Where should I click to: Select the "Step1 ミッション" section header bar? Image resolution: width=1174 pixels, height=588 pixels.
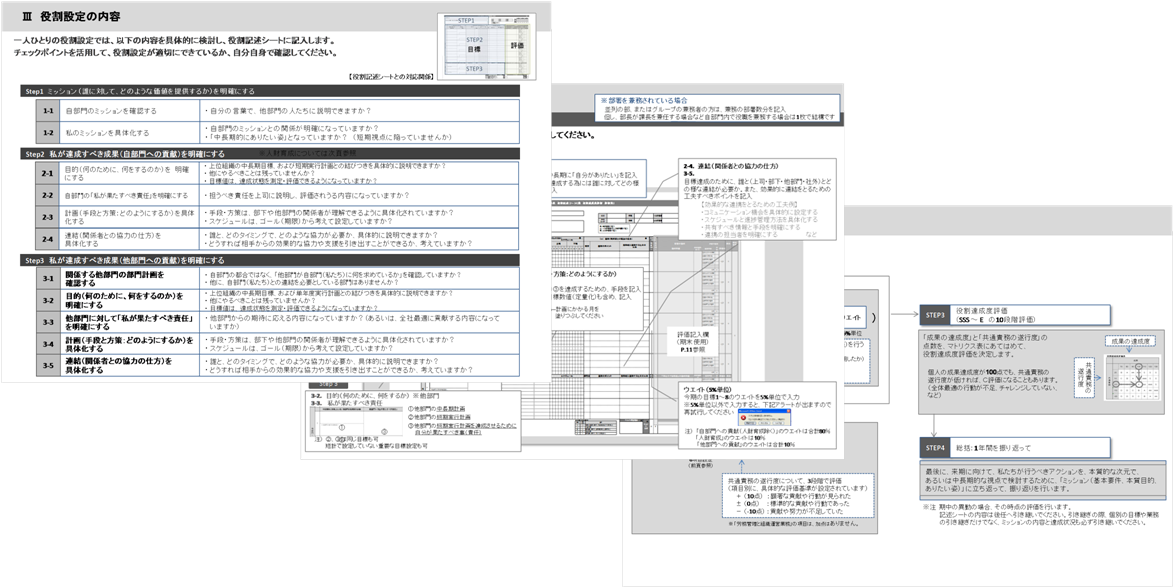270,91
